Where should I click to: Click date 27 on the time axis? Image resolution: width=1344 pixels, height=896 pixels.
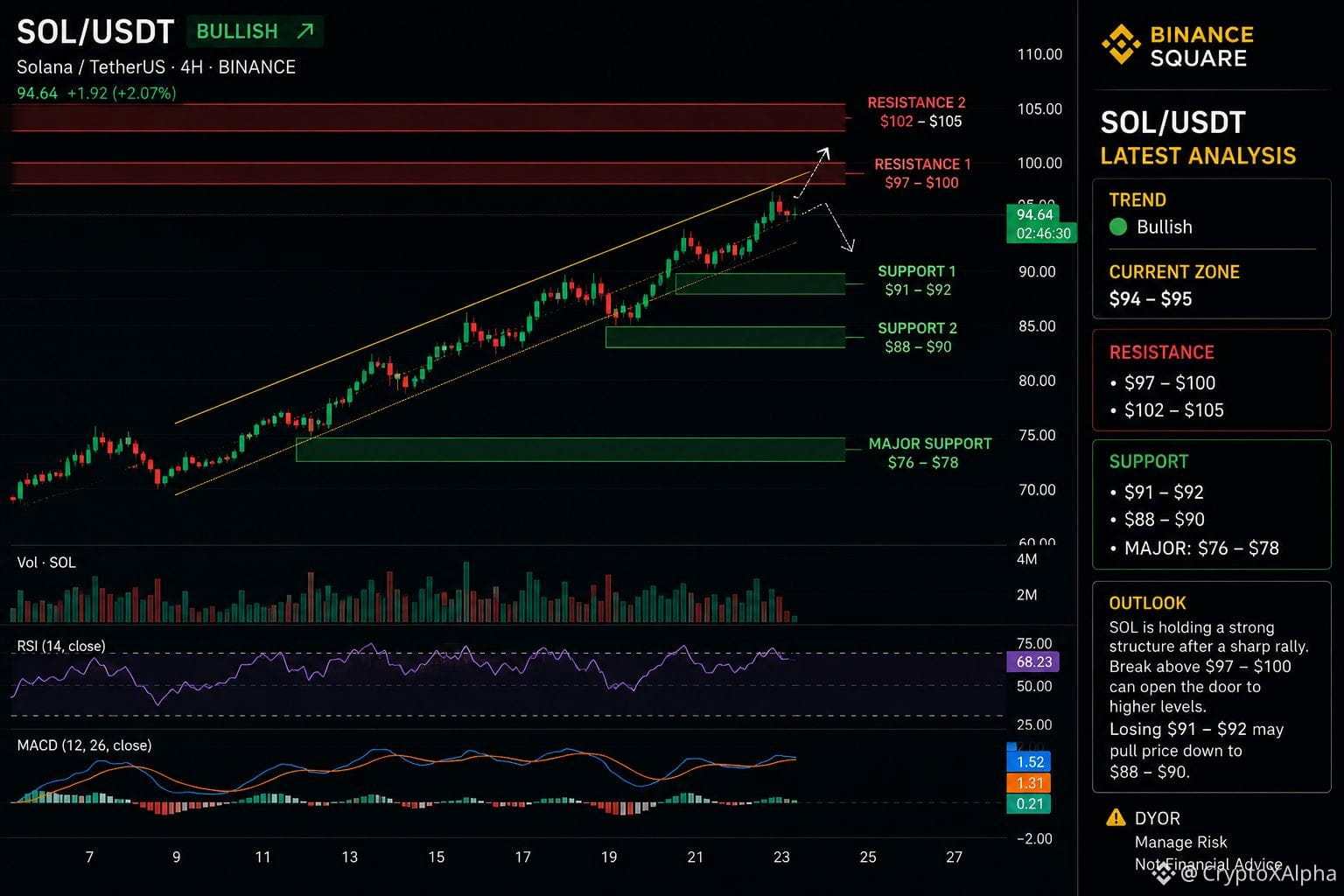[954, 857]
